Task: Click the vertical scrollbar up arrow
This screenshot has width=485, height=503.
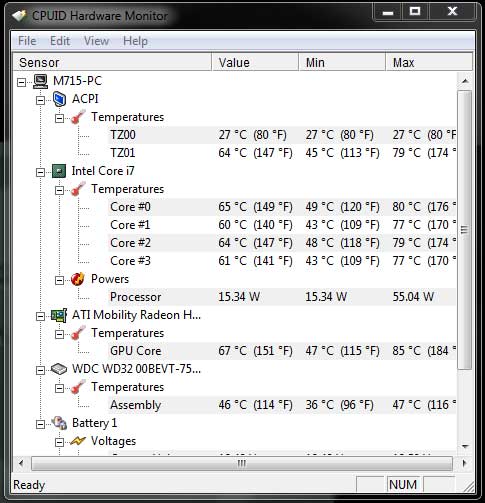Action: click(x=465, y=81)
